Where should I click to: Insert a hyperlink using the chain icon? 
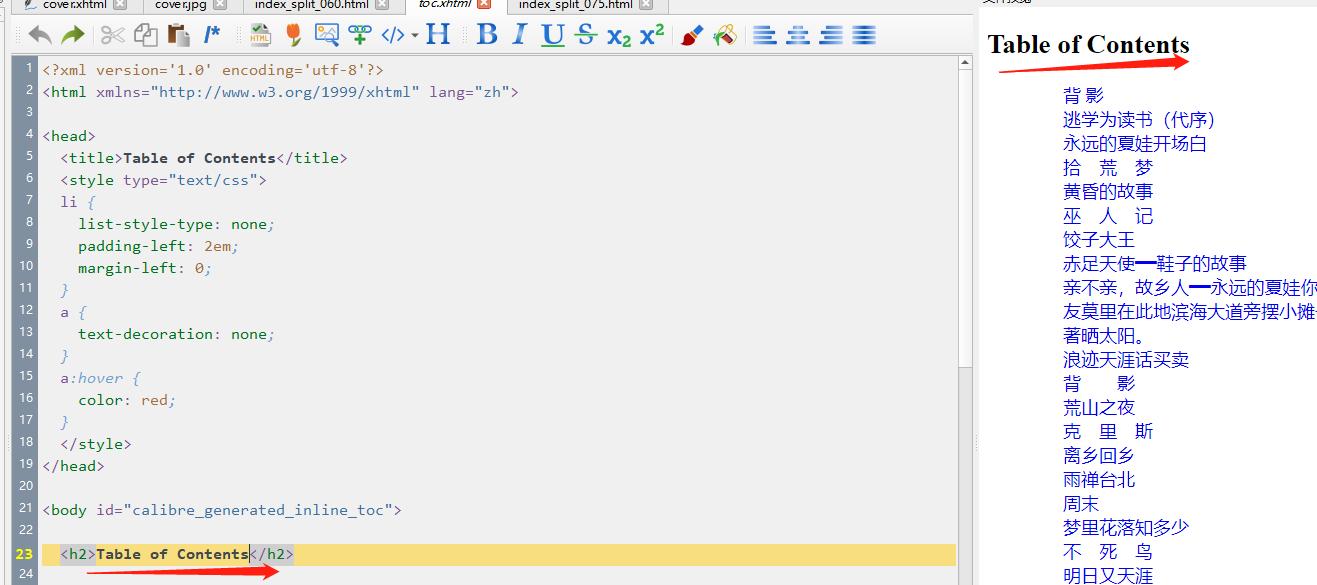click(360, 35)
